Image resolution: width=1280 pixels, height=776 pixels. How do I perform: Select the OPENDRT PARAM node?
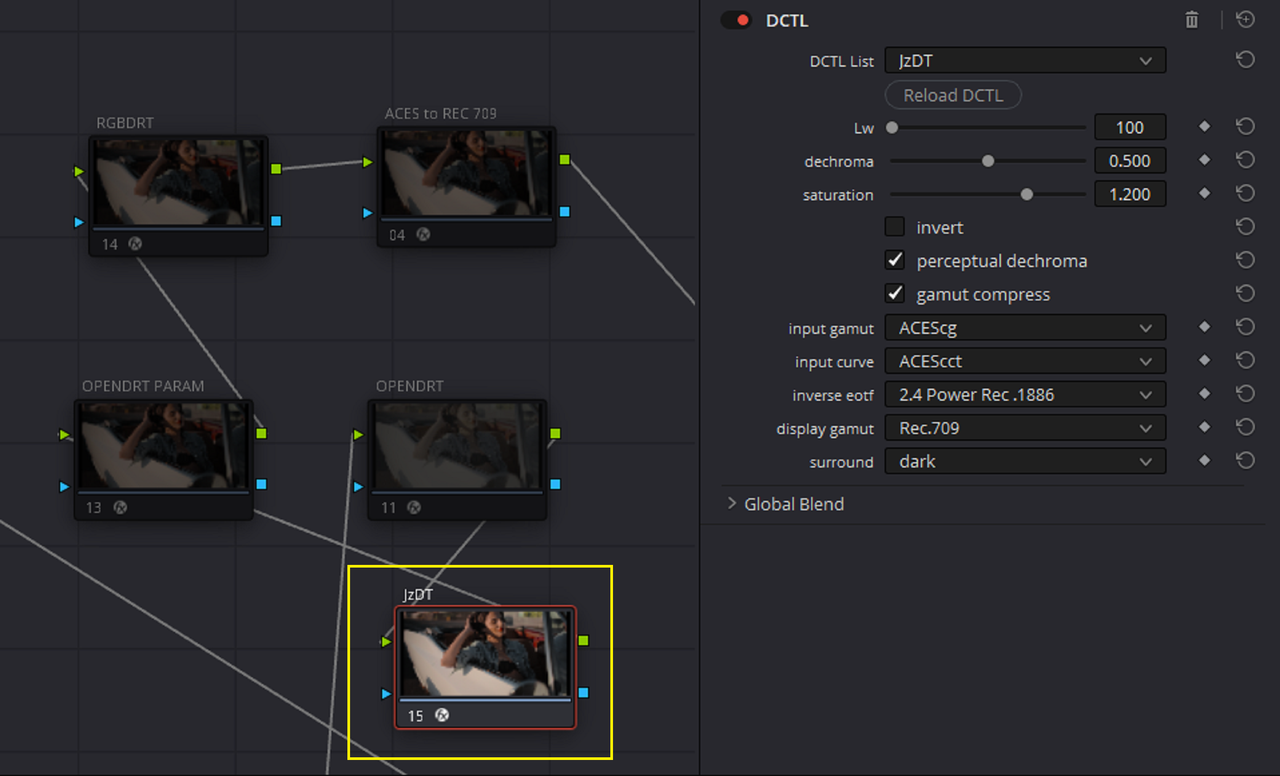164,460
